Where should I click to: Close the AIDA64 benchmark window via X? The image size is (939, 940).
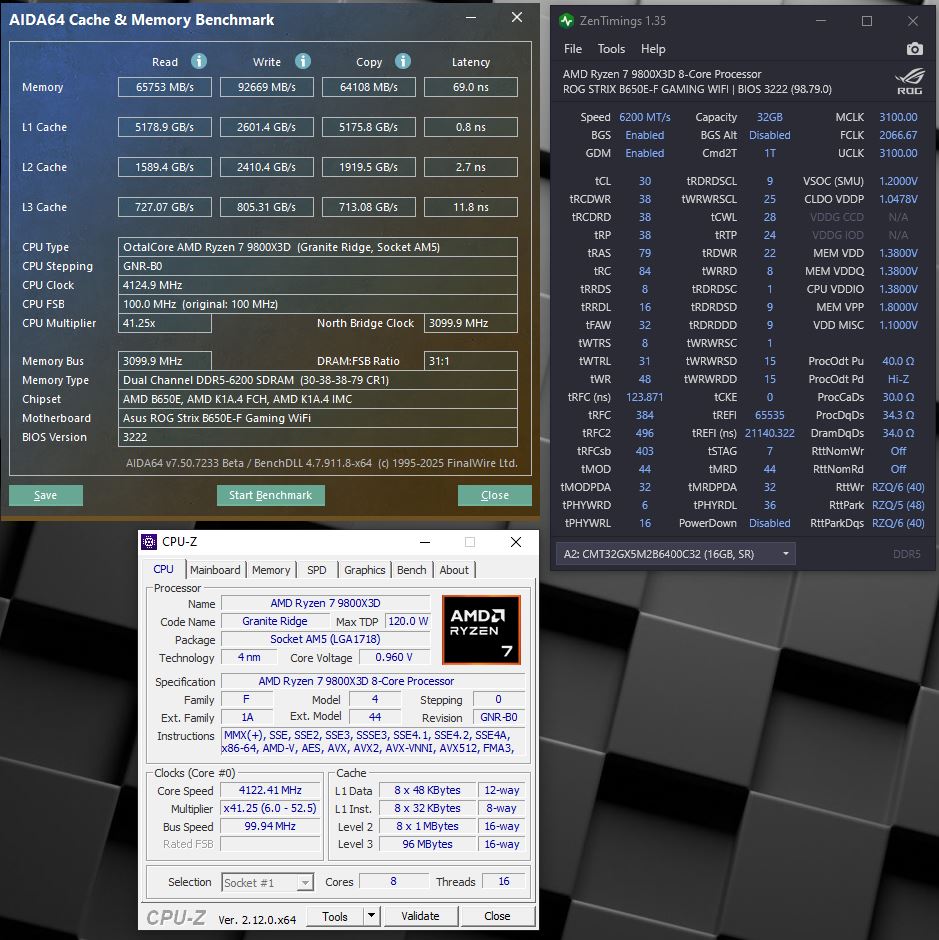[x=517, y=17]
